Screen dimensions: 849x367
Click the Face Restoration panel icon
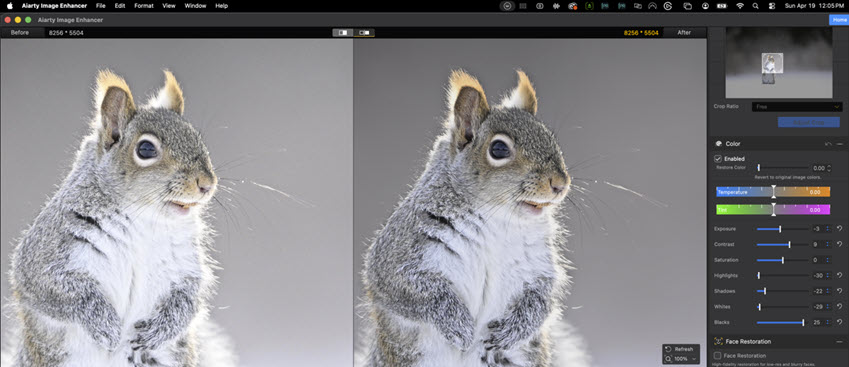pos(719,342)
